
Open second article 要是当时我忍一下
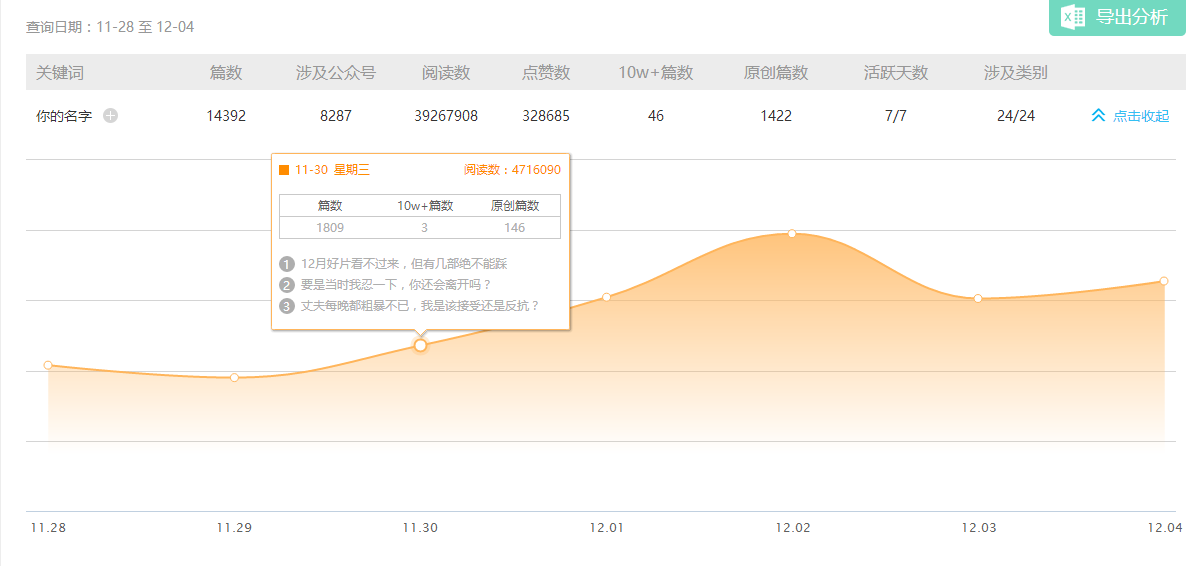(396, 285)
